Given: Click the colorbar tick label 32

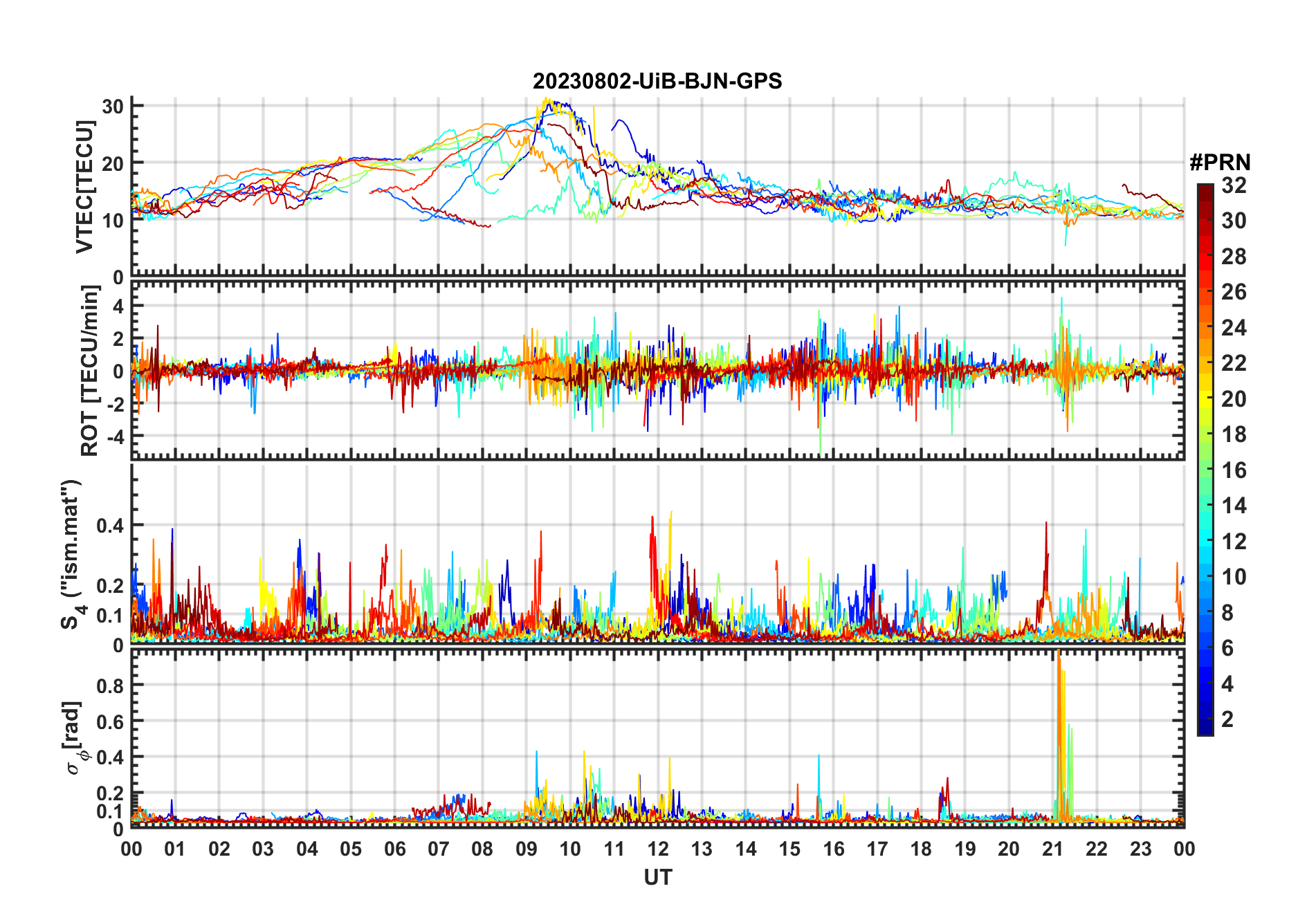Looking at the screenshot, I should [x=1234, y=185].
